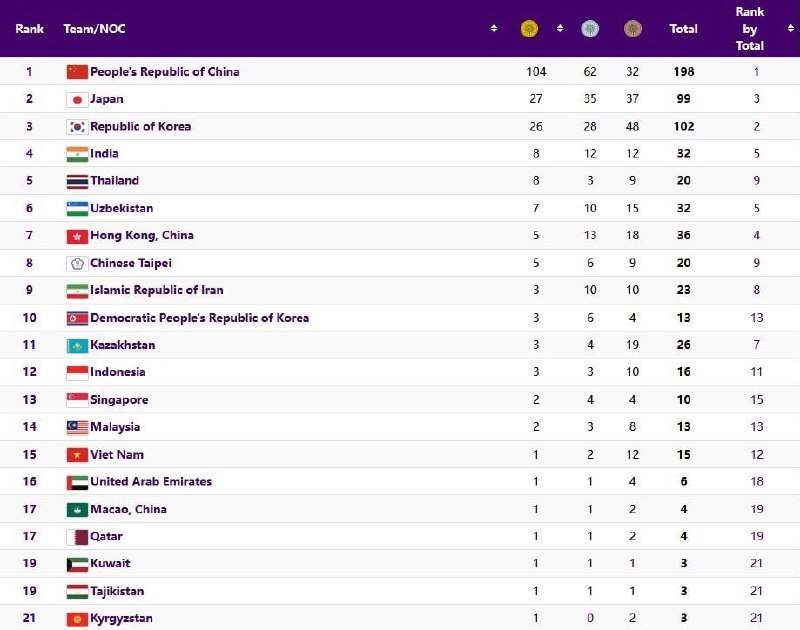Open Hong Kong, China team link

tap(141, 236)
